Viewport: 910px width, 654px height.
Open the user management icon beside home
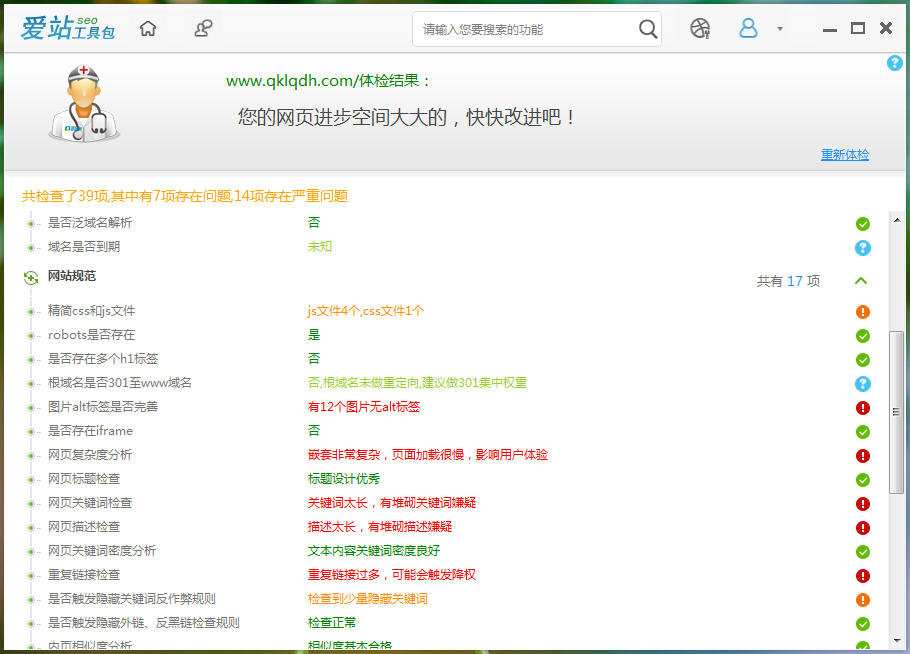(x=203, y=29)
